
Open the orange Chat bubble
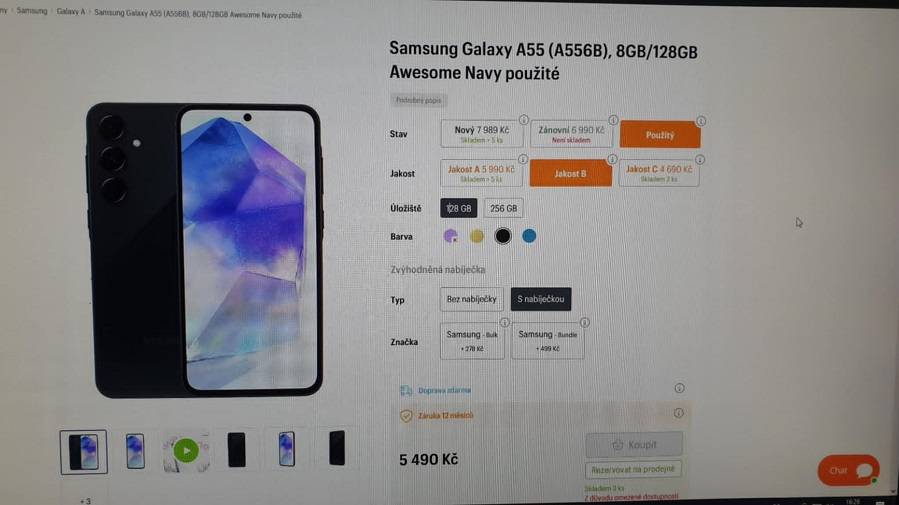[849, 471]
